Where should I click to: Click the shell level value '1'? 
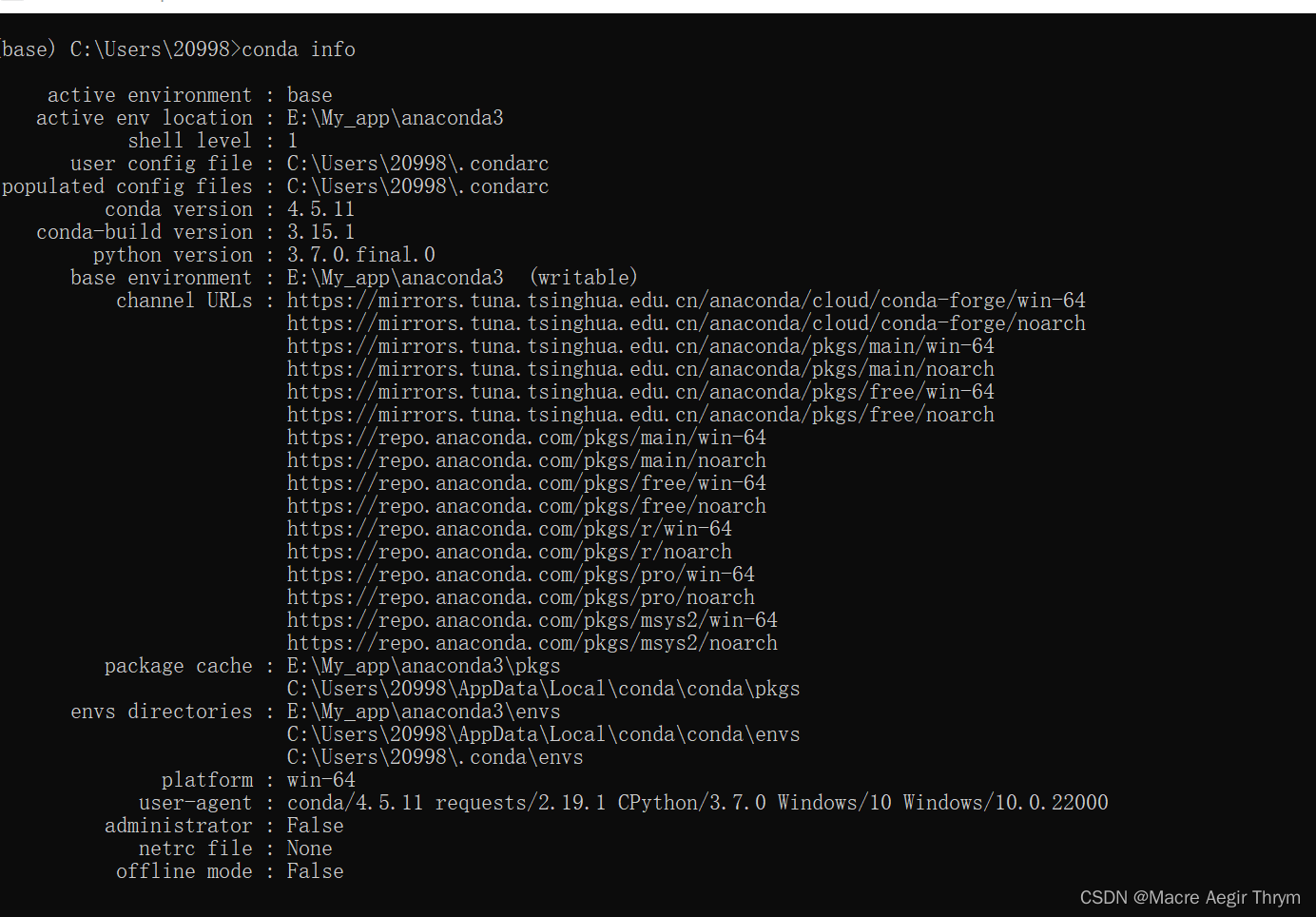point(293,141)
